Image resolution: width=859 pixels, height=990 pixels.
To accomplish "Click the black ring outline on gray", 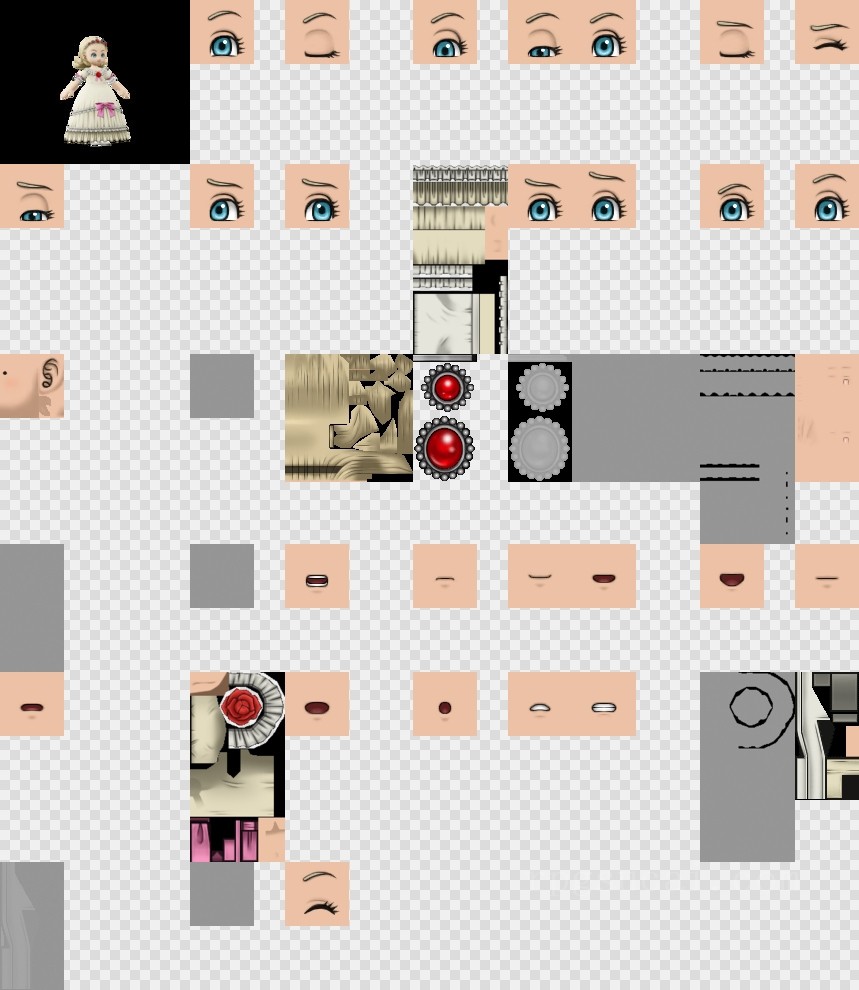I will pyautogui.click(x=750, y=706).
